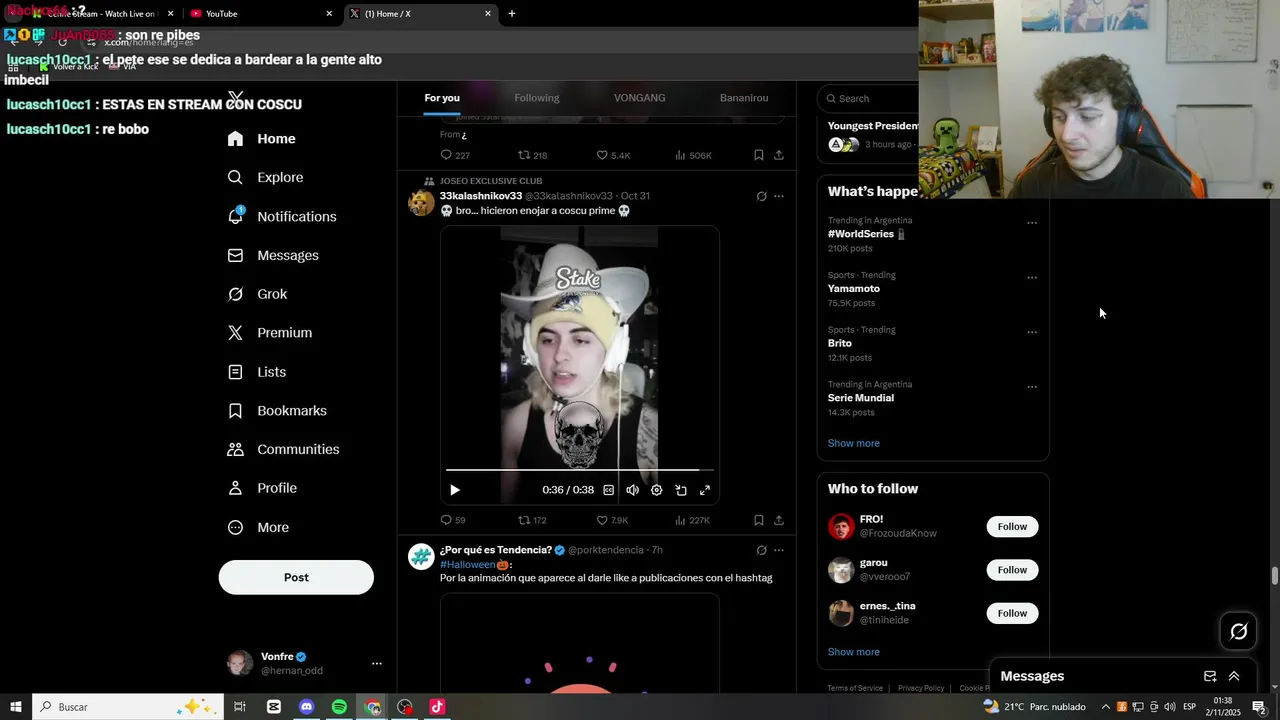
Task: Show more trends under What's happening
Action: [x=854, y=443]
